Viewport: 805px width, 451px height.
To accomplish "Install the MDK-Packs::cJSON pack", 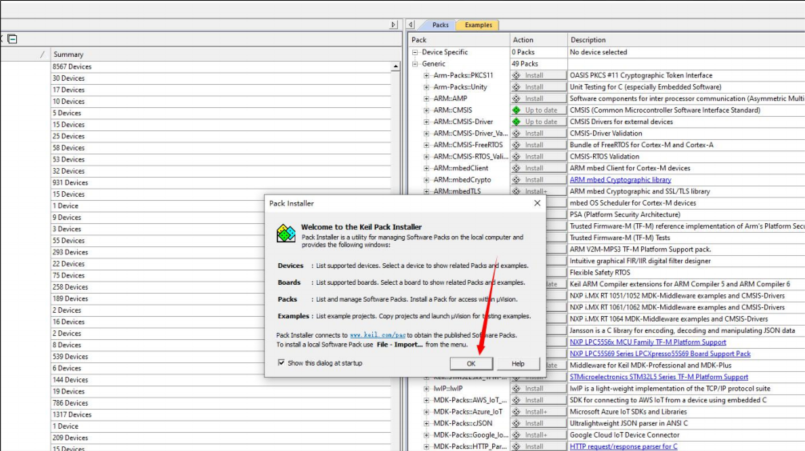I will (539, 423).
